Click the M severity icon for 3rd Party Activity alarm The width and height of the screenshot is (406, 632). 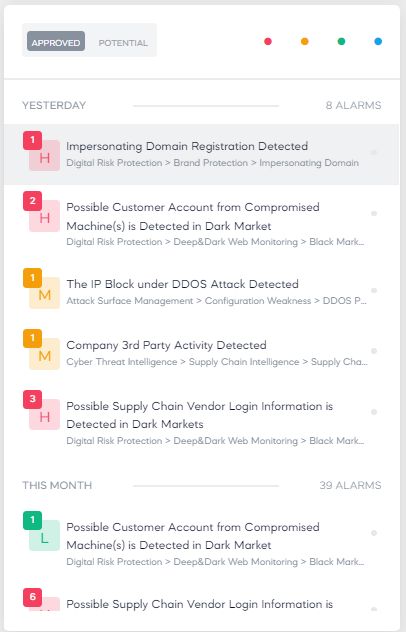point(45,354)
